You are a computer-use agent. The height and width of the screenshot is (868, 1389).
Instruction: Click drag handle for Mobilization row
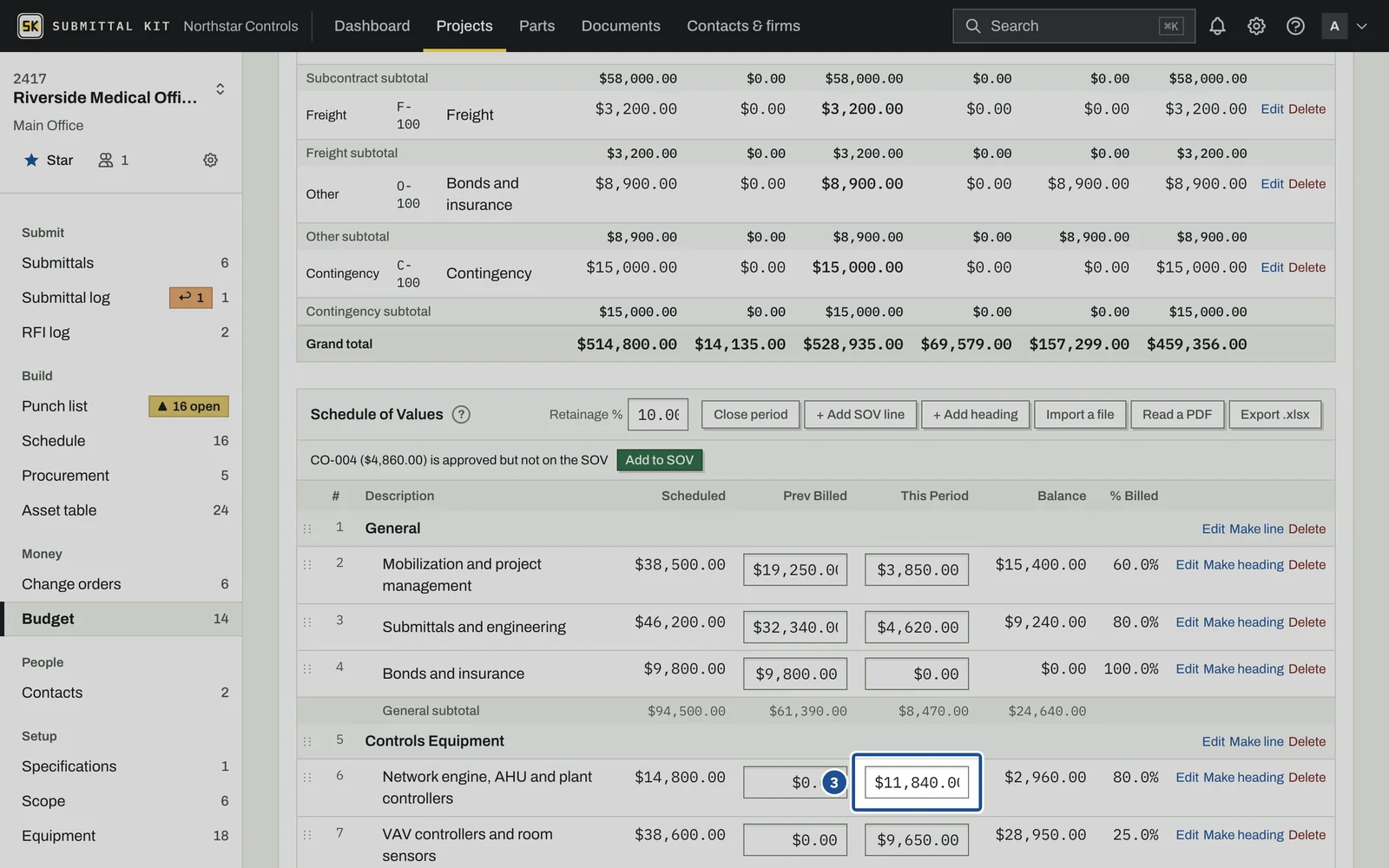click(x=307, y=564)
